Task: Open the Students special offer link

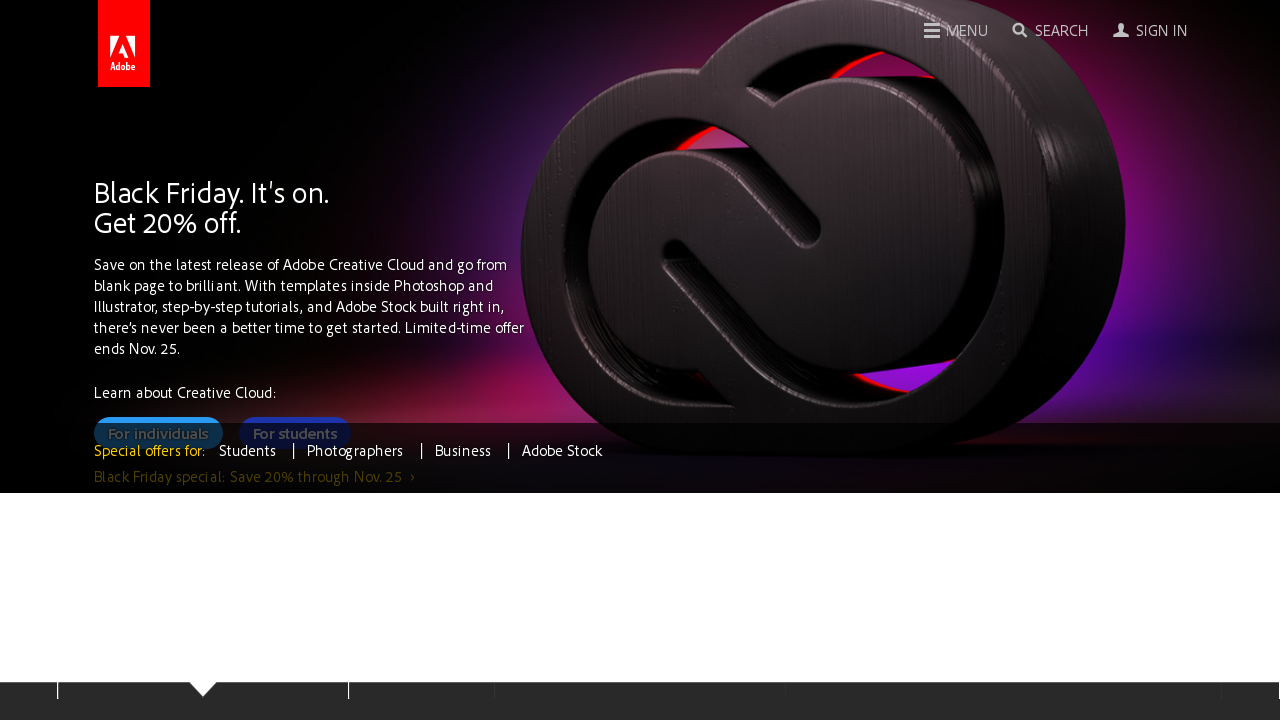Action: [x=247, y=451]
